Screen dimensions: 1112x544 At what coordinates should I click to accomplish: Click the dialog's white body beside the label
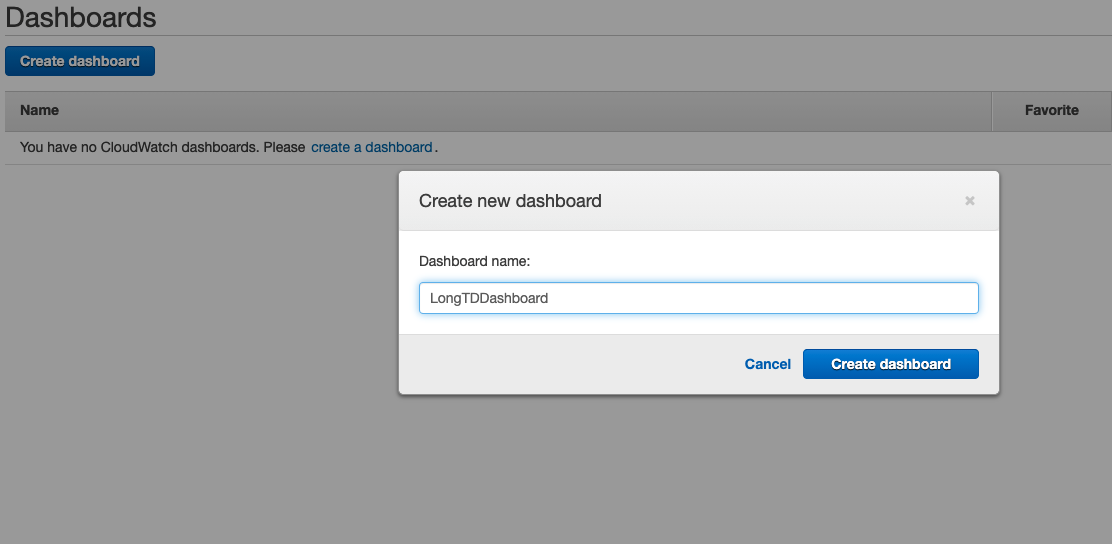(750, 261)
